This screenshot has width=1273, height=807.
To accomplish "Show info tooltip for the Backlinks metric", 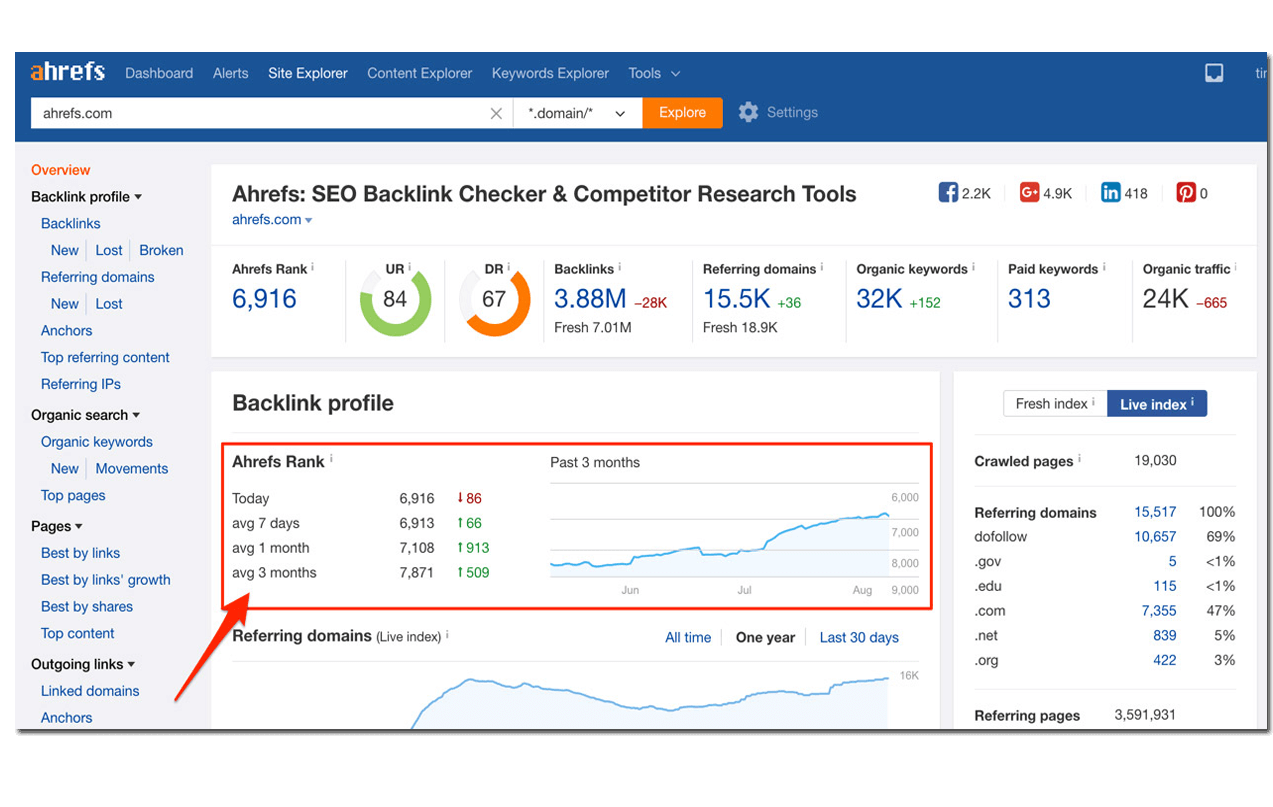I will coord(620,267).
